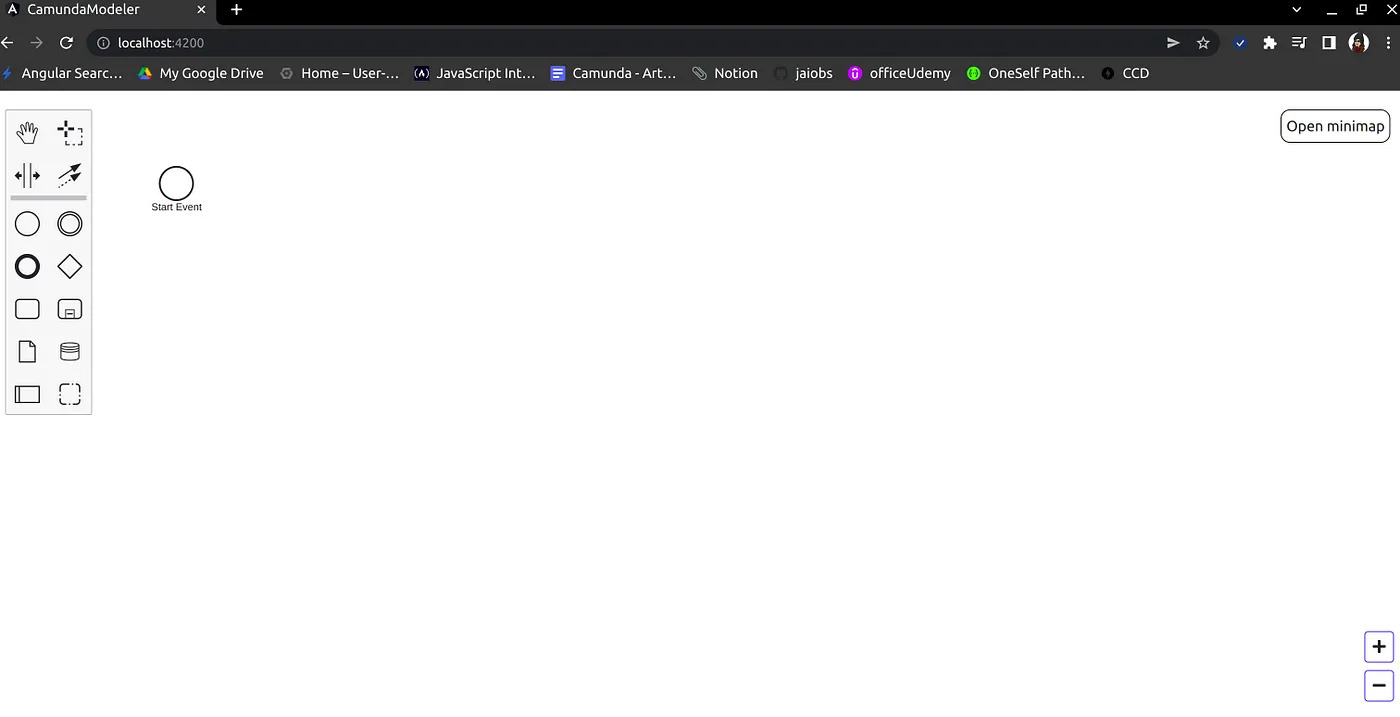Open the tab search dropdown arrow
This screenshot has width=1400, height=717.
[1297, 10]
